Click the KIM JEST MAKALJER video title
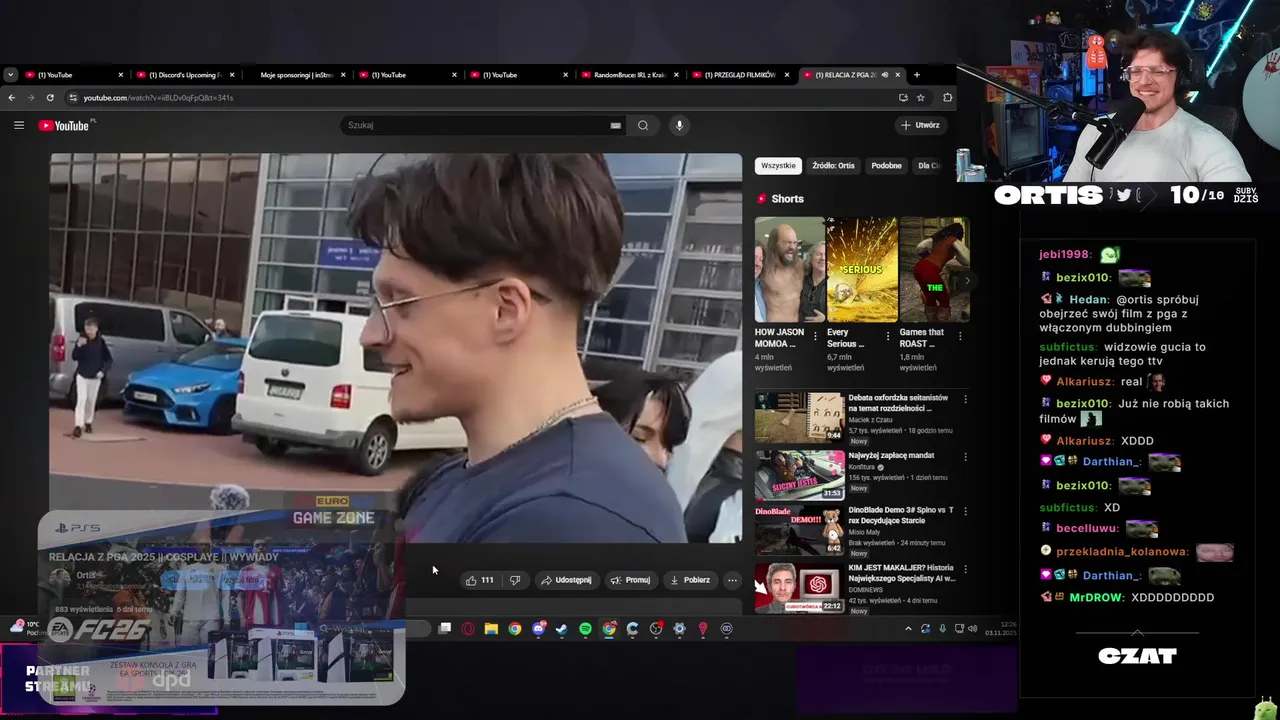 coord(901,573)
